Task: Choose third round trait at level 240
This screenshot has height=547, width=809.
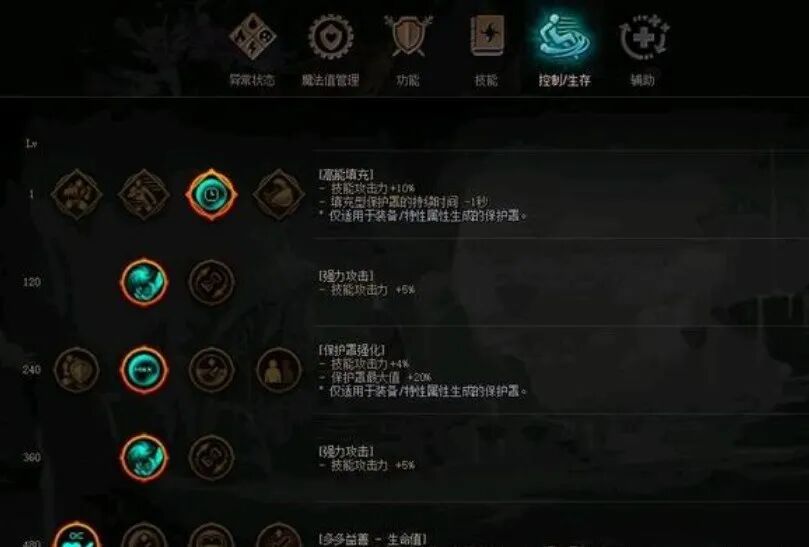Action: pos(212,370)
